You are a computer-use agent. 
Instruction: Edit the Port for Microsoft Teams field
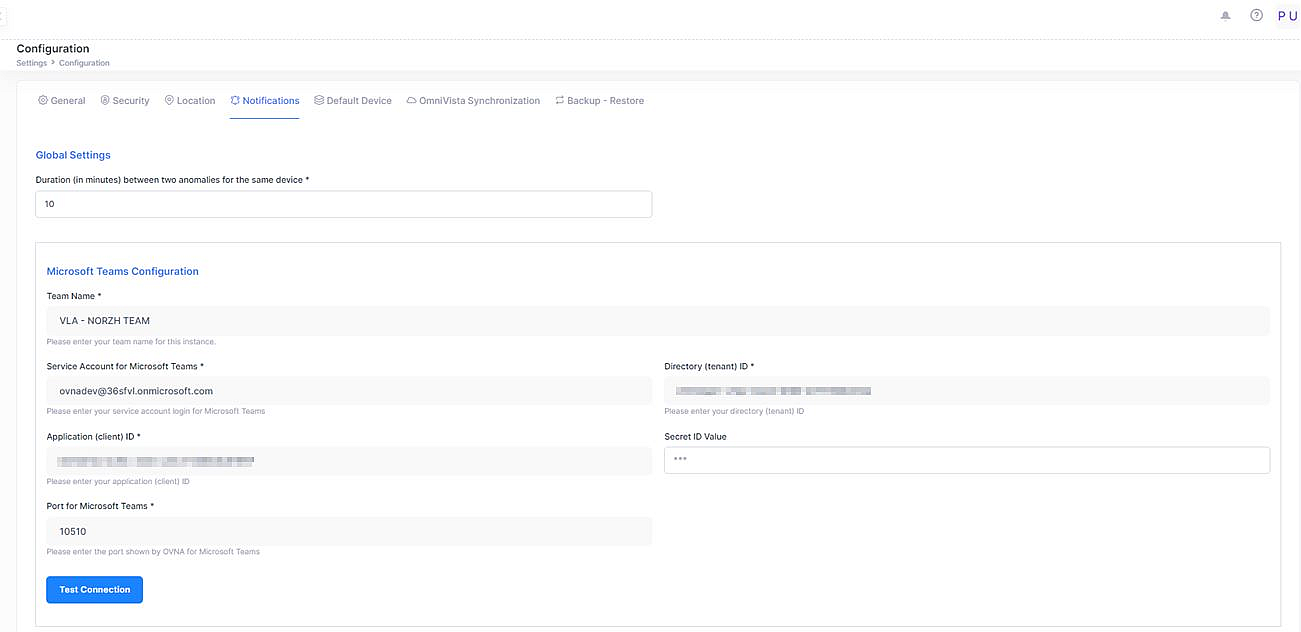click(348, 532)
